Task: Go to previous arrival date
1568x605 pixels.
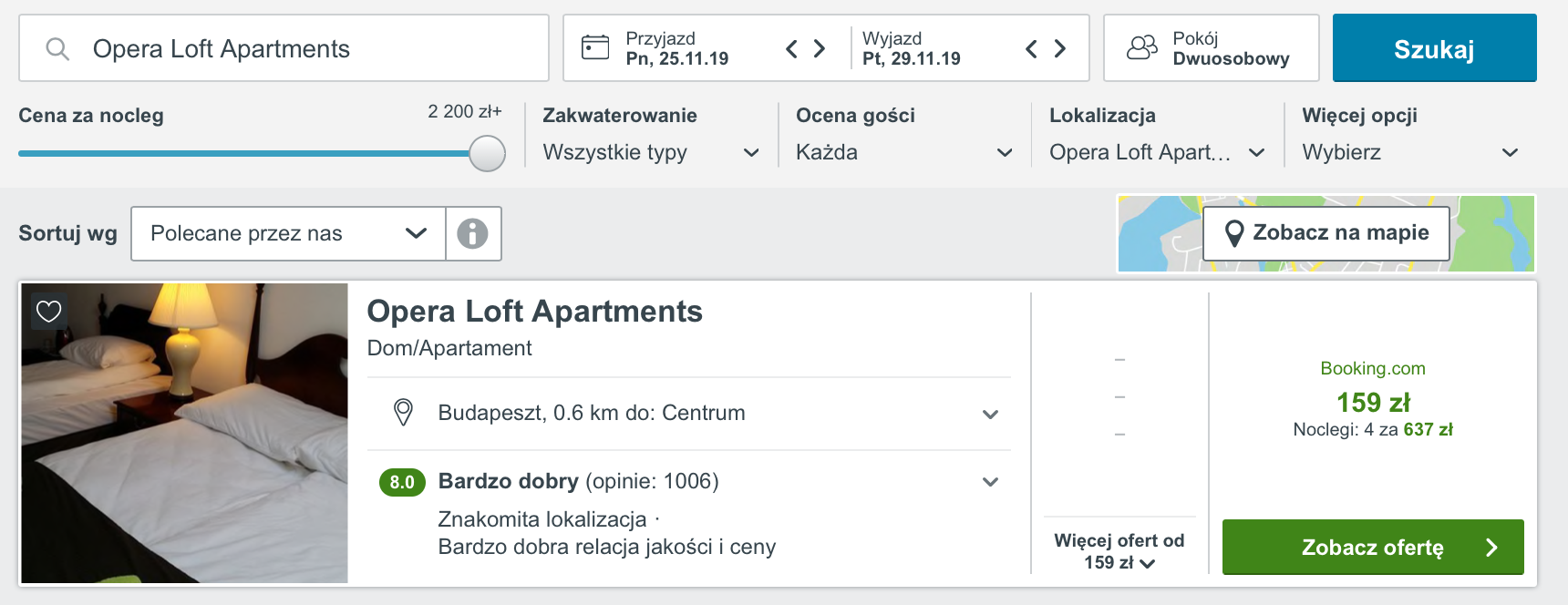Action: point(791,48)
